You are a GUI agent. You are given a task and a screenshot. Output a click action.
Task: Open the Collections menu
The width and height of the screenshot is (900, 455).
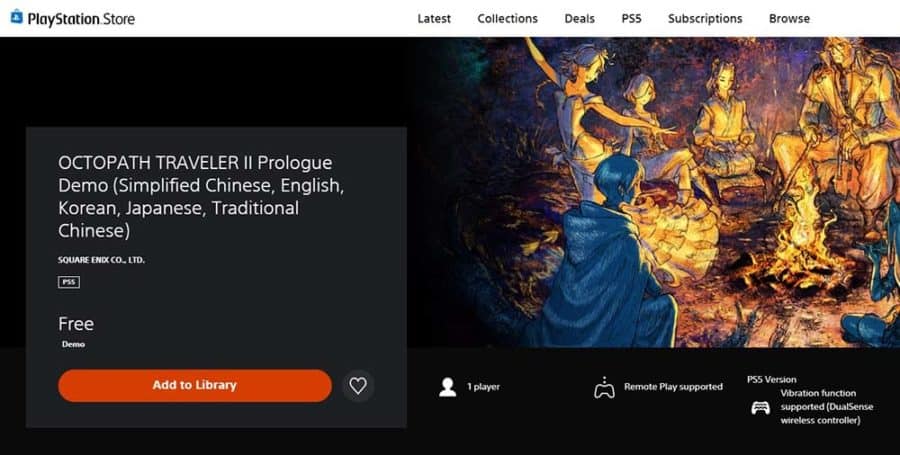pos(507,19)
